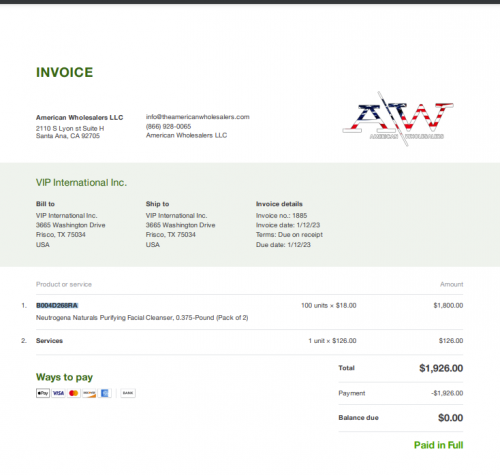The height and width of the screenshot is (475, 500).
Task: Click the -$1,926.00 payment amount
Action: pos(447,393)
